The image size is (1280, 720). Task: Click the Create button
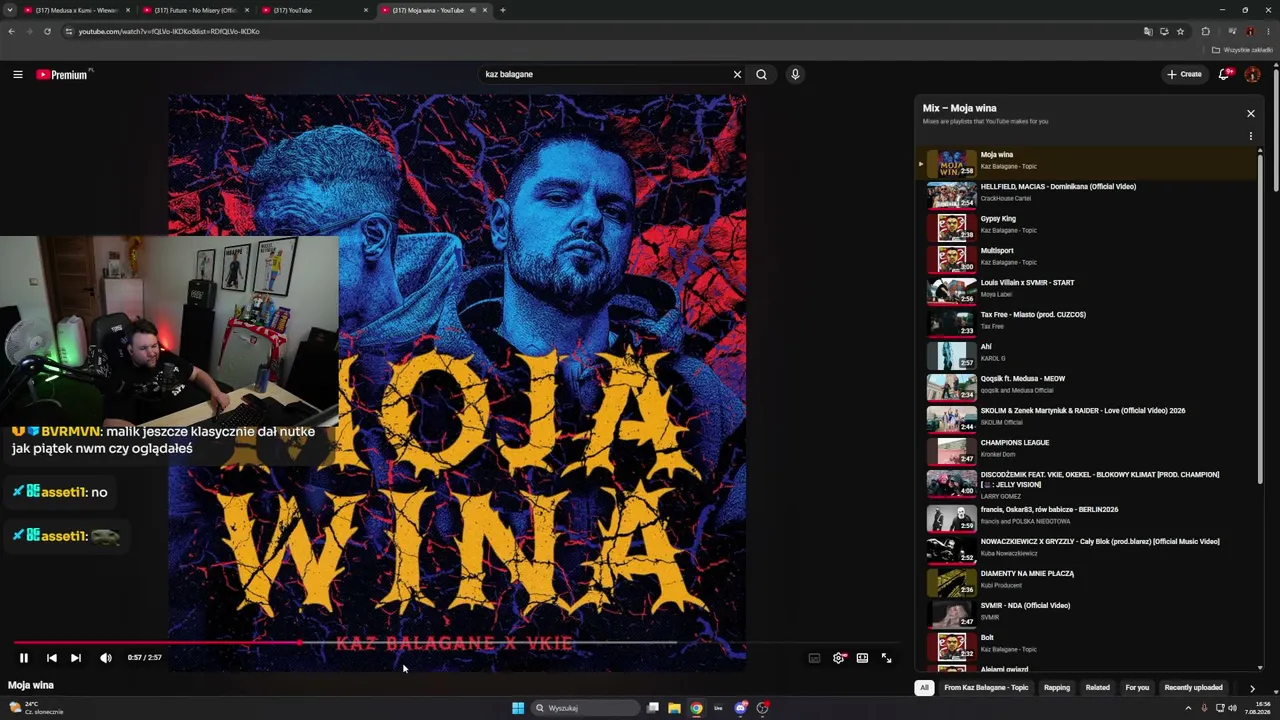pyautogui.click(x=1184, y=74)
